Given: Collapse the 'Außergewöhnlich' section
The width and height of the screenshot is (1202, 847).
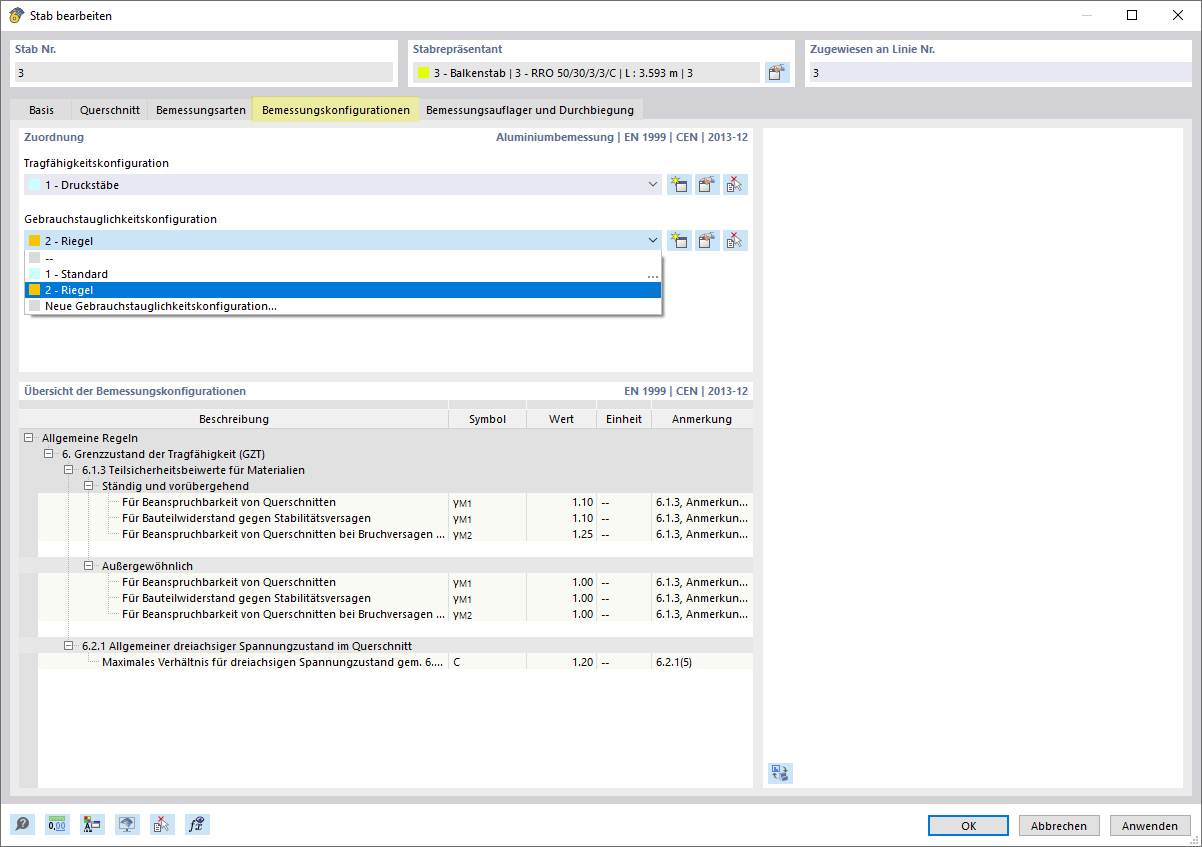Looking at the screenshot, I should pyautogui.click(x=88, y=565).
